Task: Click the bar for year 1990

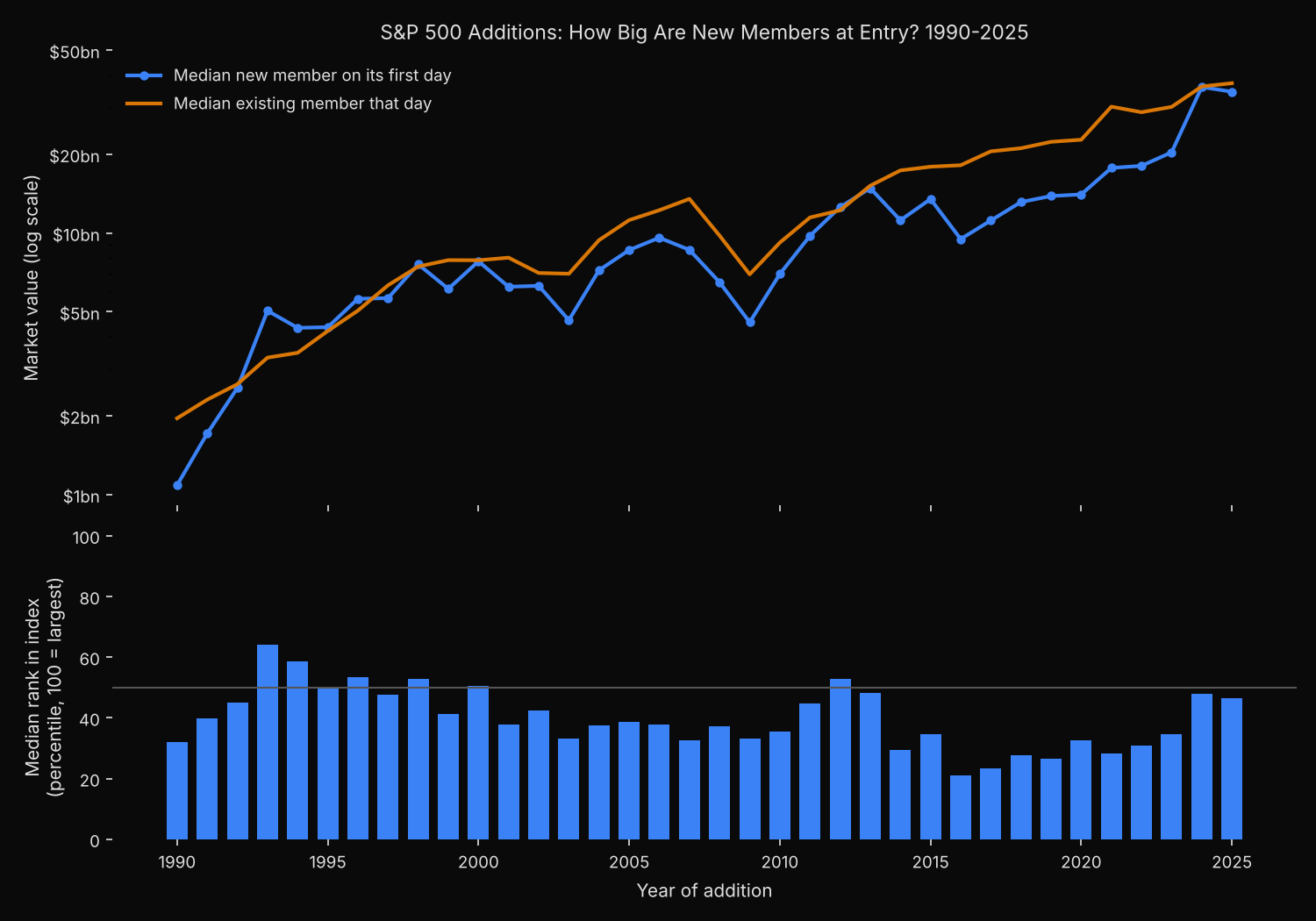Action: tap(177, 791)
